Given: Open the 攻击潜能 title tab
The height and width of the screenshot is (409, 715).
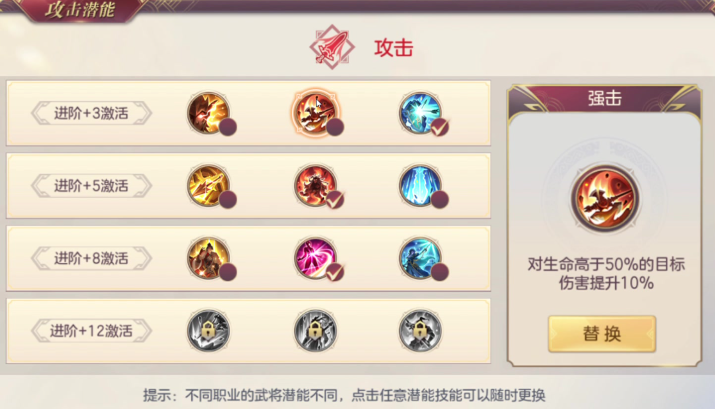Looking at the screenshot, I should [81, 10].
